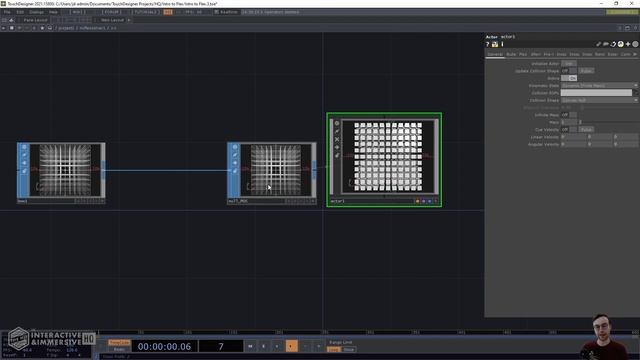Set Range Limit to Loop
The width and height of the screenshot is (640, 360).
(x=333, y=350)
